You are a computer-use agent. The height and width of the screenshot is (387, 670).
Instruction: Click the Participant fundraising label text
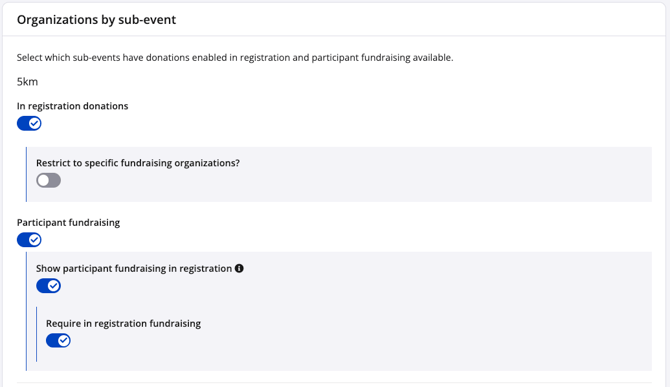click(x=68, y=223)
